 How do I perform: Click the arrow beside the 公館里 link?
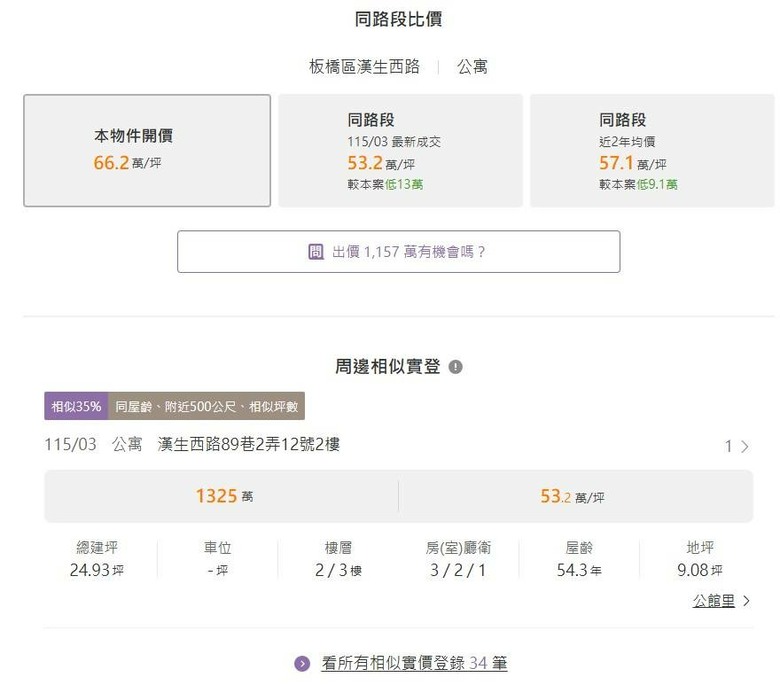pos(746,601)
